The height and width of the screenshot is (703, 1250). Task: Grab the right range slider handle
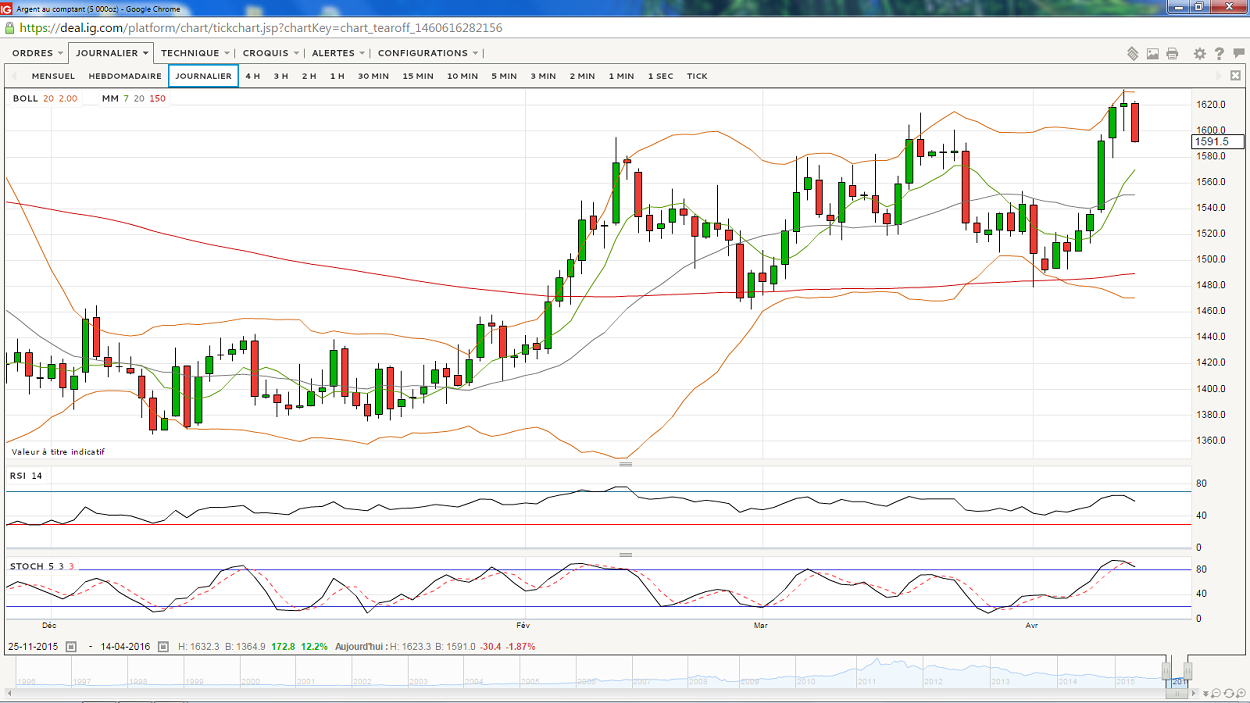pos(1187,669)
